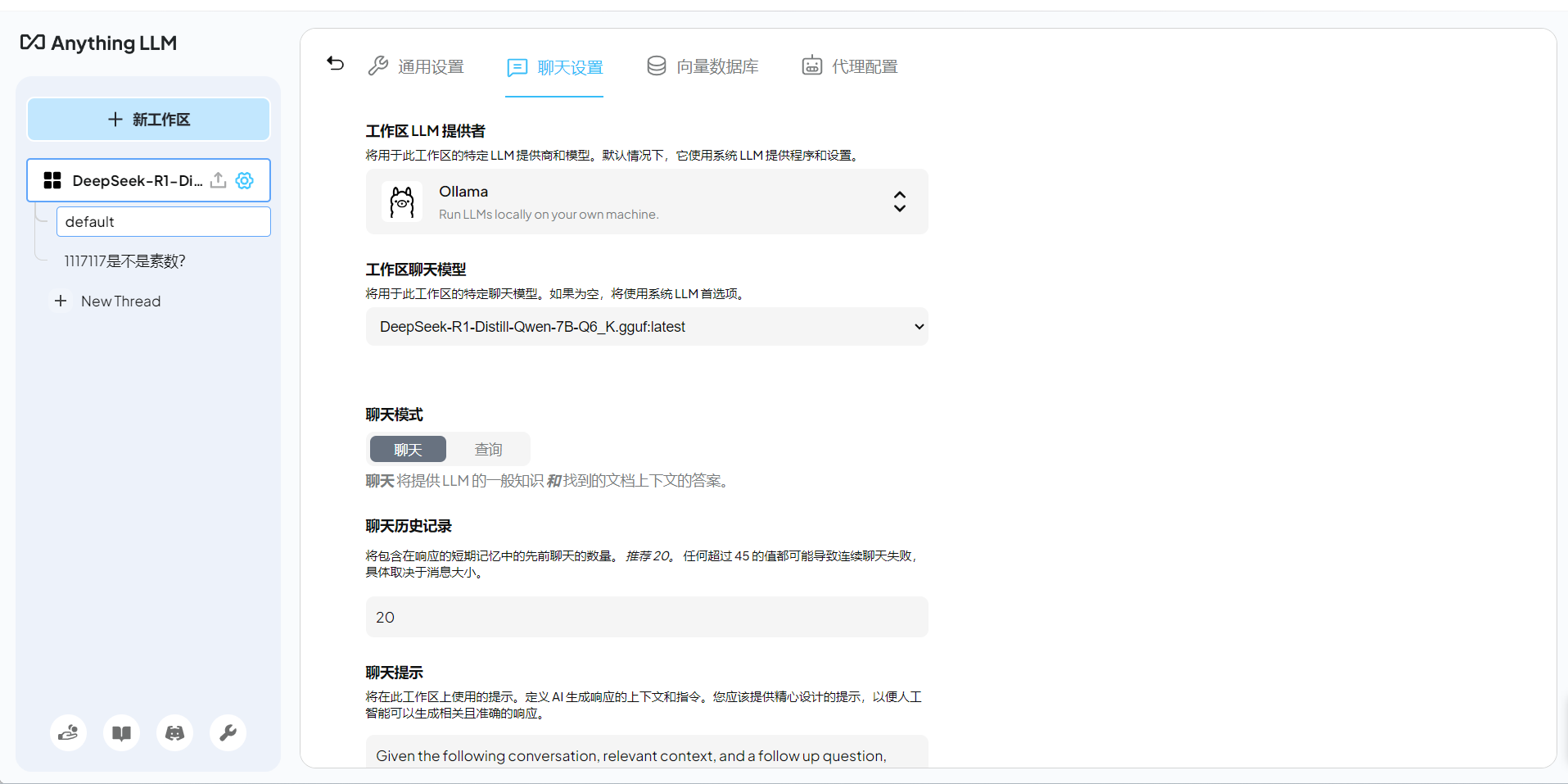Image resolution: width=1568 pixels, height=784 pixels.
Task: Click the database icon on 向量数据库 tab
Action: point(657,66)
